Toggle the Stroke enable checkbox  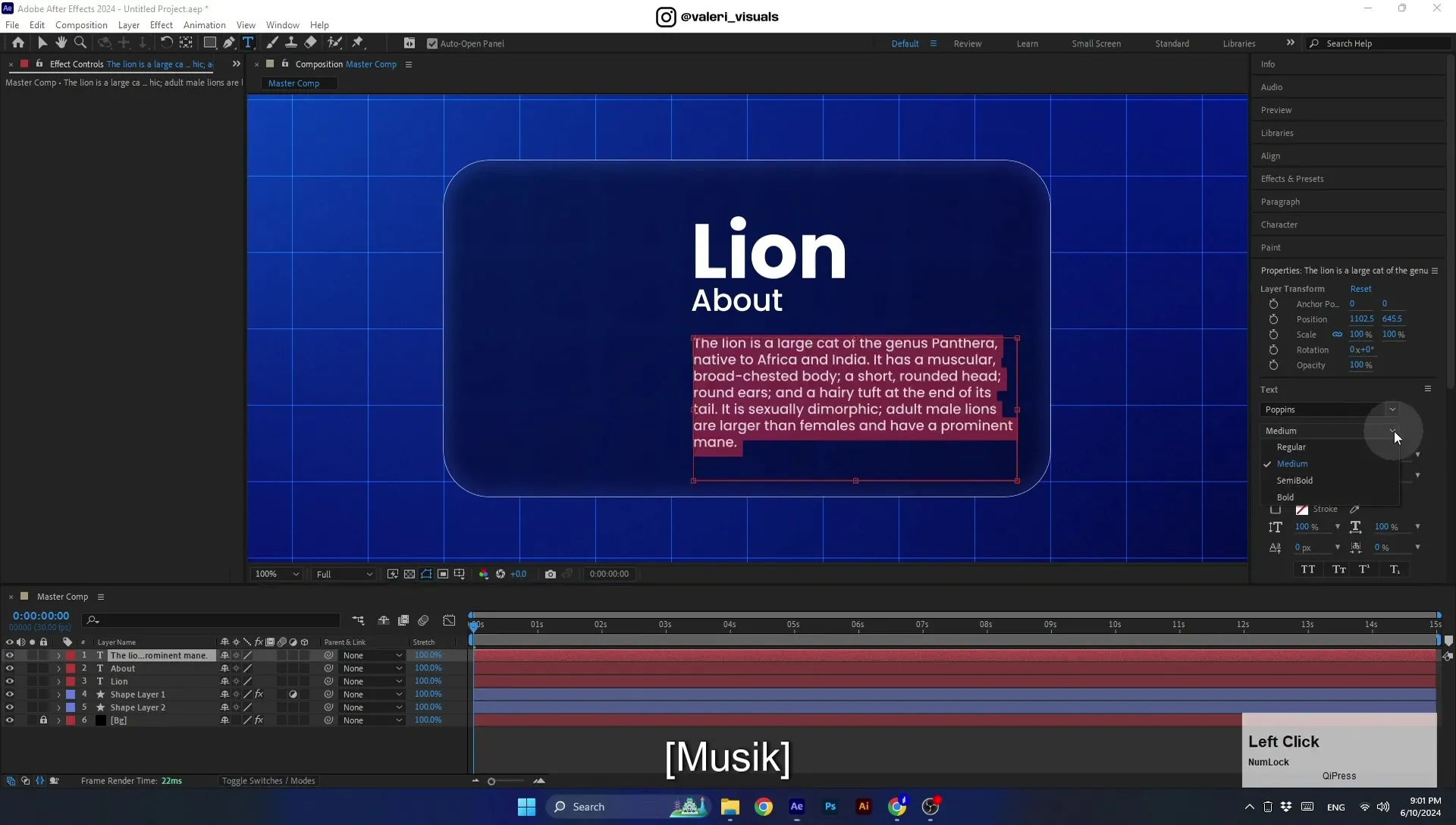click(x=1276, y=510)
